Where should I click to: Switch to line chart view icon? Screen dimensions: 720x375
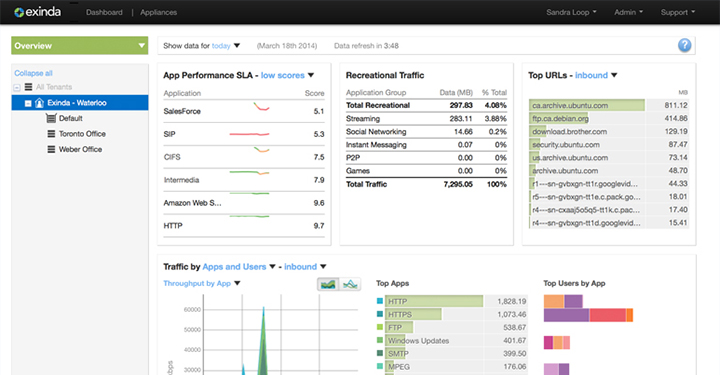tap(350, 284)
